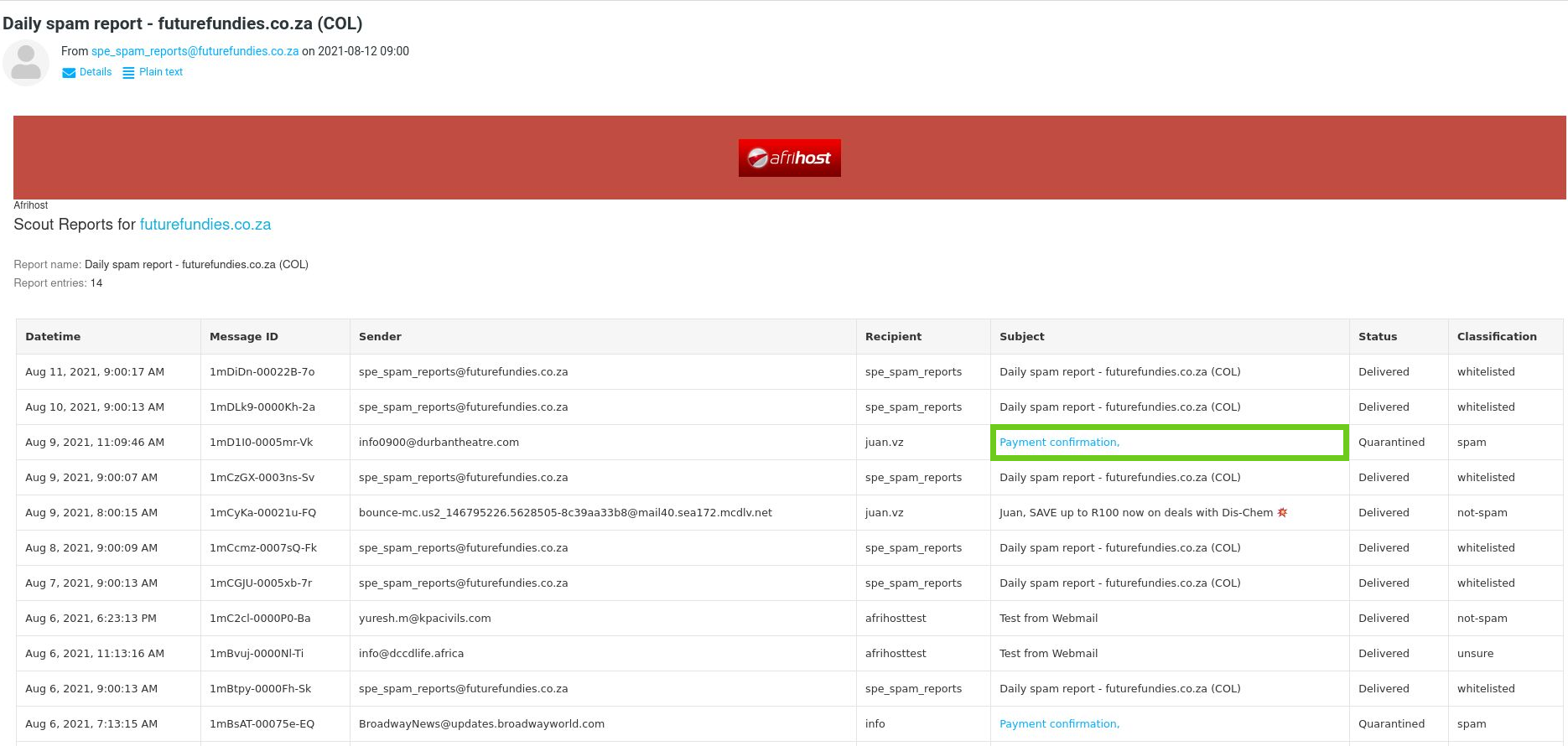Click the Afrihost logo image

coord(789,158)
